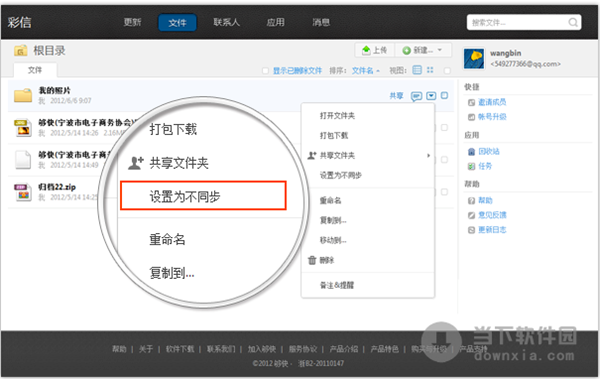
Task: Click the question mark icon beside sidebar 帮助
Action: [471, 201]
